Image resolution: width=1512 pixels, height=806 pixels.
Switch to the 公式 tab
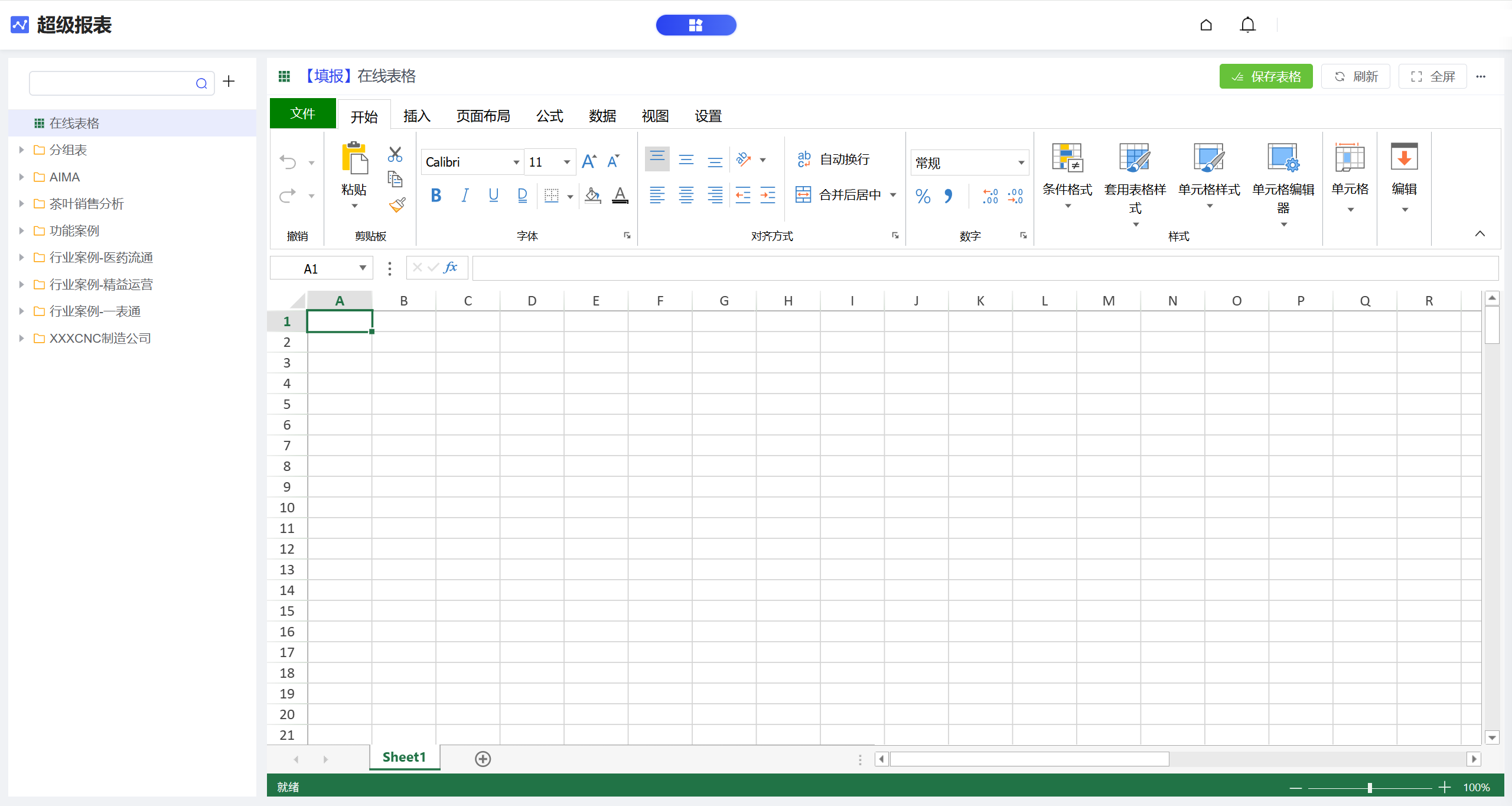550,116
